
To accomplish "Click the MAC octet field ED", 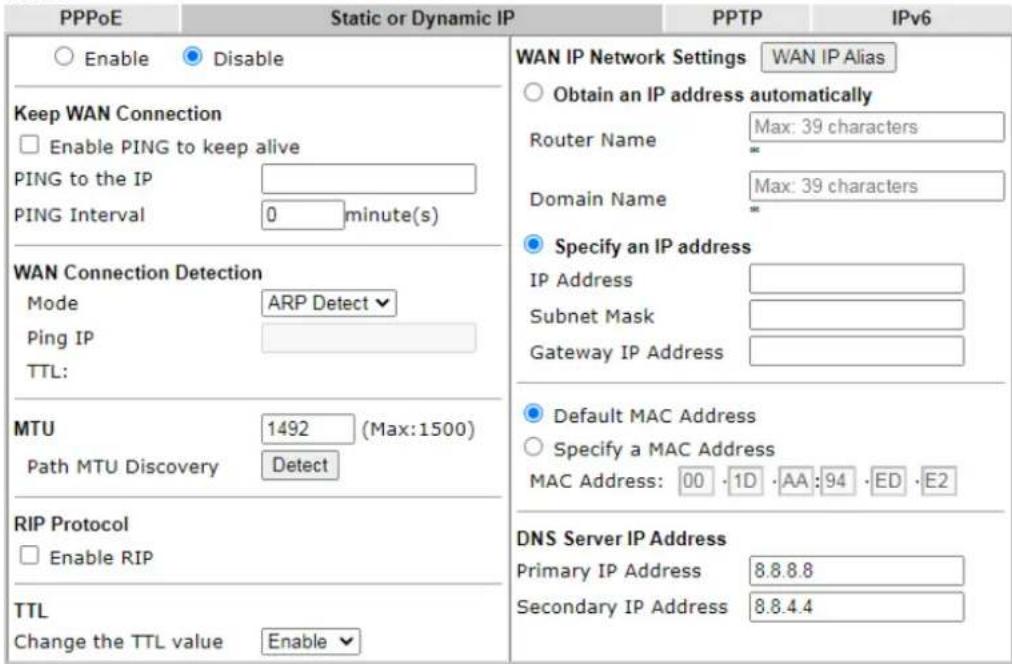I will [x=888, y=481].
